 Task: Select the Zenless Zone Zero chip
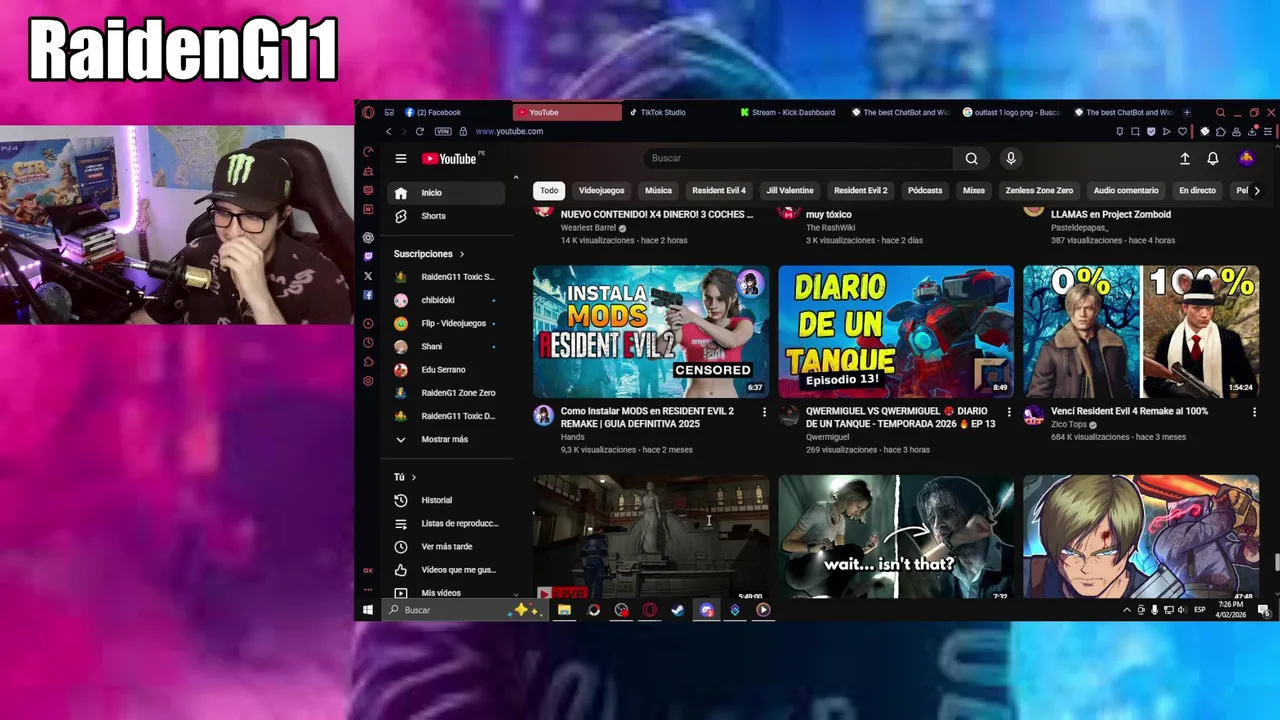1039,190
